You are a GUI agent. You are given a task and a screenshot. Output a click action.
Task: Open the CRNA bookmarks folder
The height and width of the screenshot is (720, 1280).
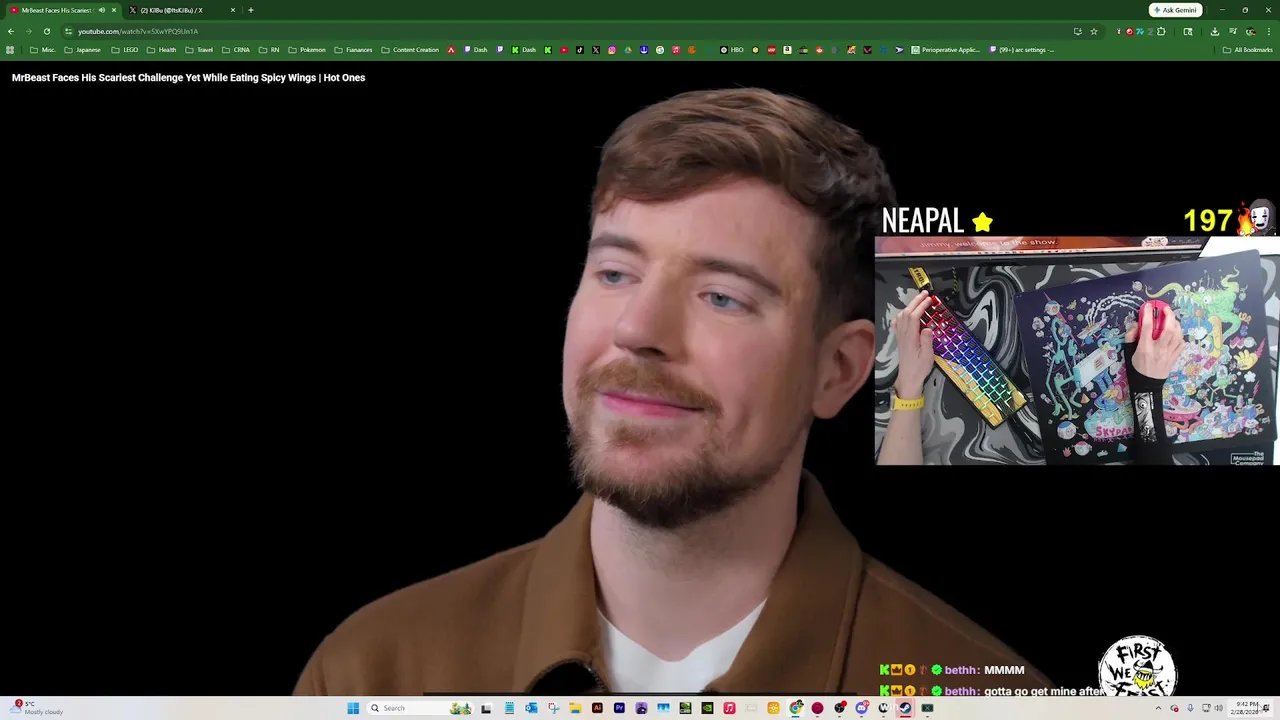(x=236, y=50)
